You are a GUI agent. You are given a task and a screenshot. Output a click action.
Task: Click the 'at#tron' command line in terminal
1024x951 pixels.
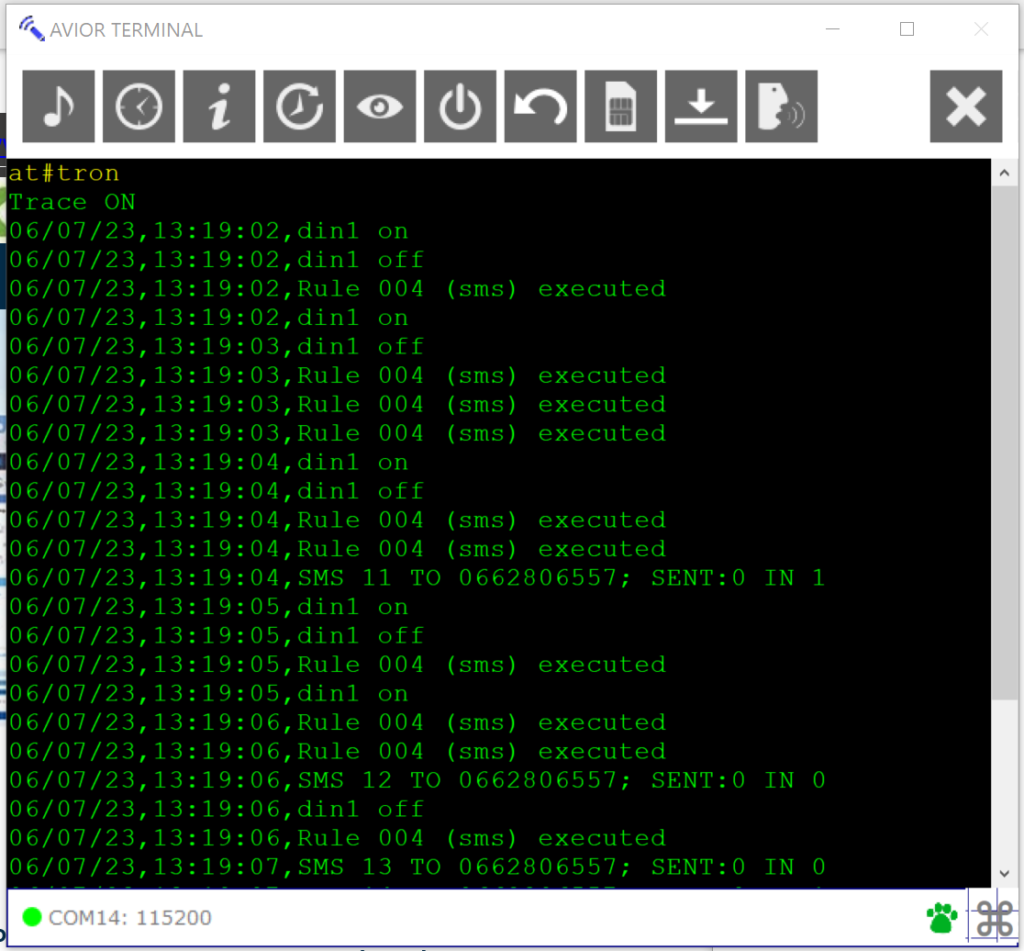(64, 173)
